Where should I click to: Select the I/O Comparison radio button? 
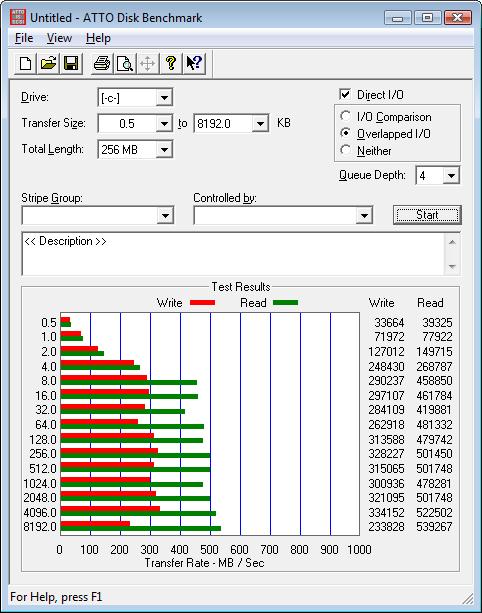[x=345, y=116]
